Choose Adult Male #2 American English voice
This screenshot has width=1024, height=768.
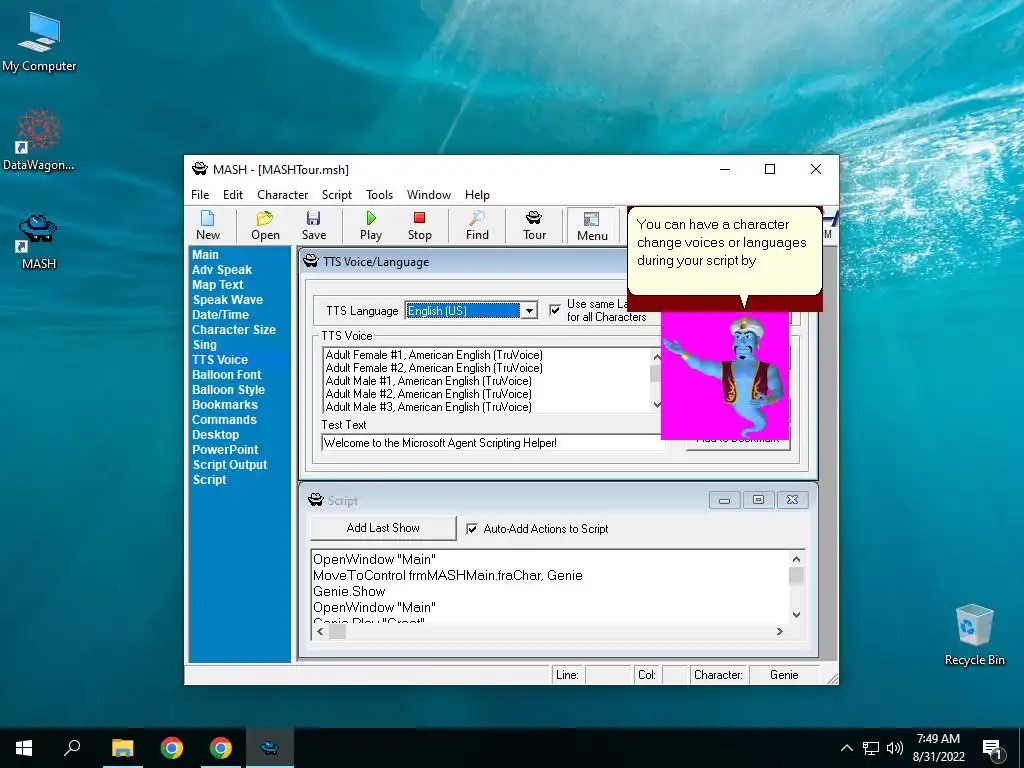click(428, 394)
